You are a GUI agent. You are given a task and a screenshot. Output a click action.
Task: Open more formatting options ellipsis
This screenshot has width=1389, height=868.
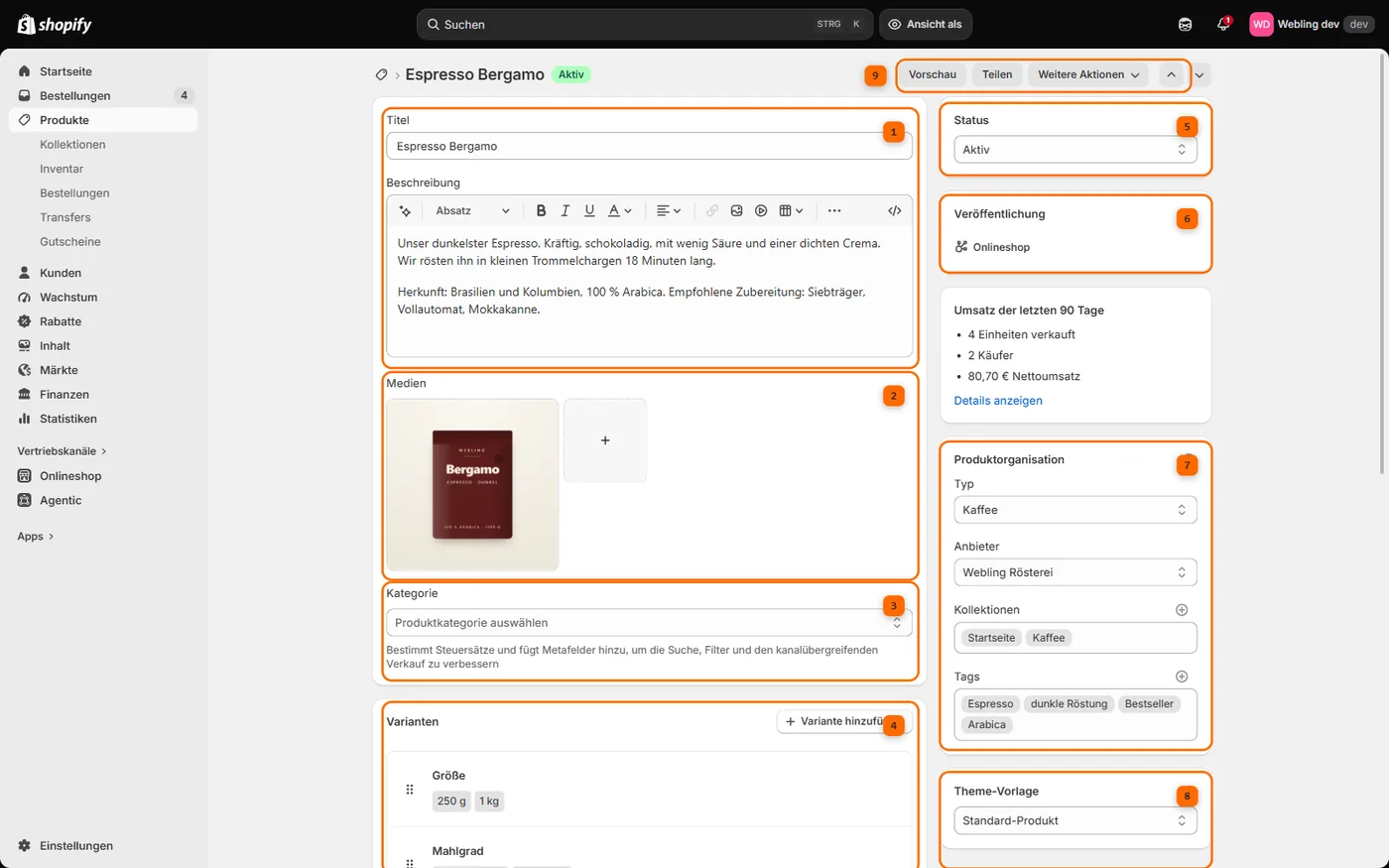834,210
